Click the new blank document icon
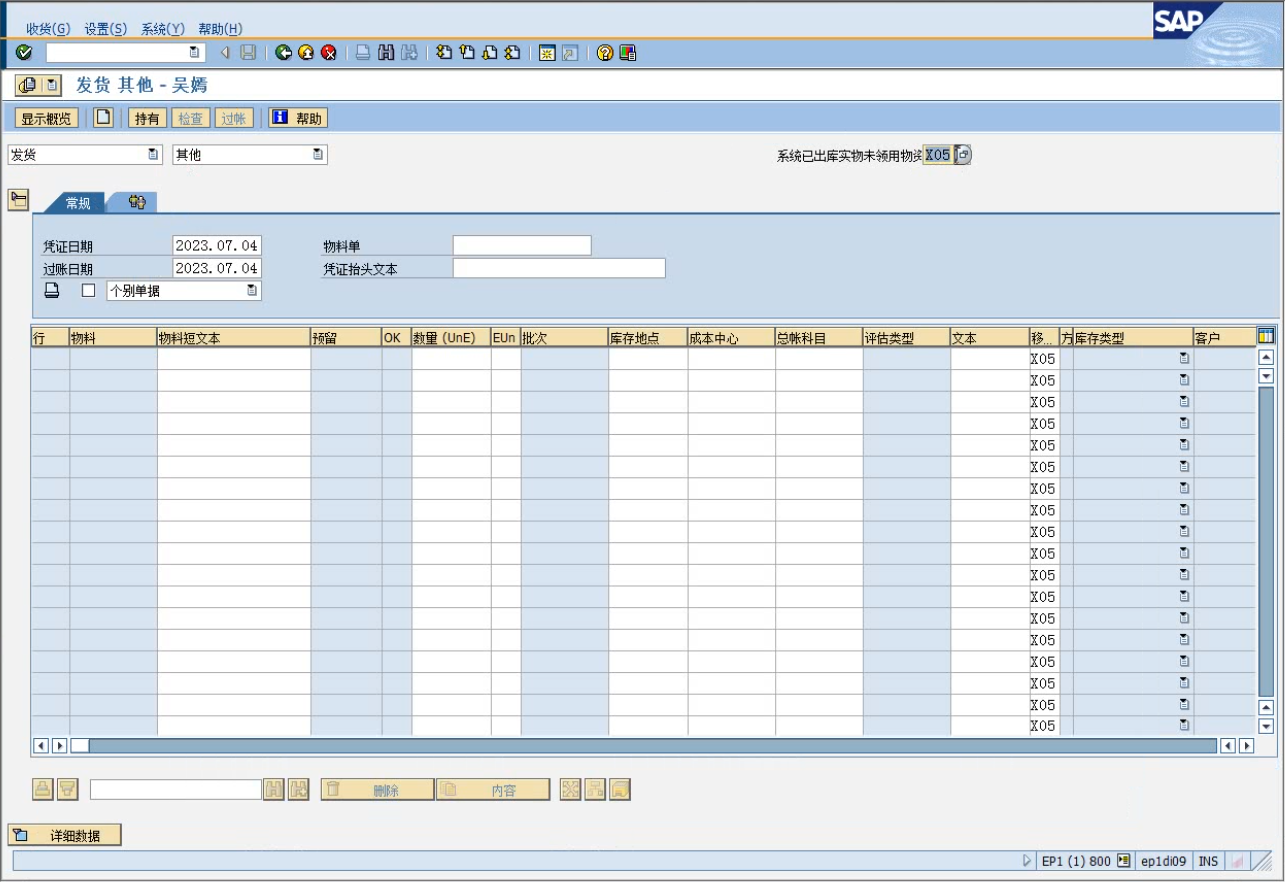Viewport: 1285px width, 882px height. [x=103, y=118]
